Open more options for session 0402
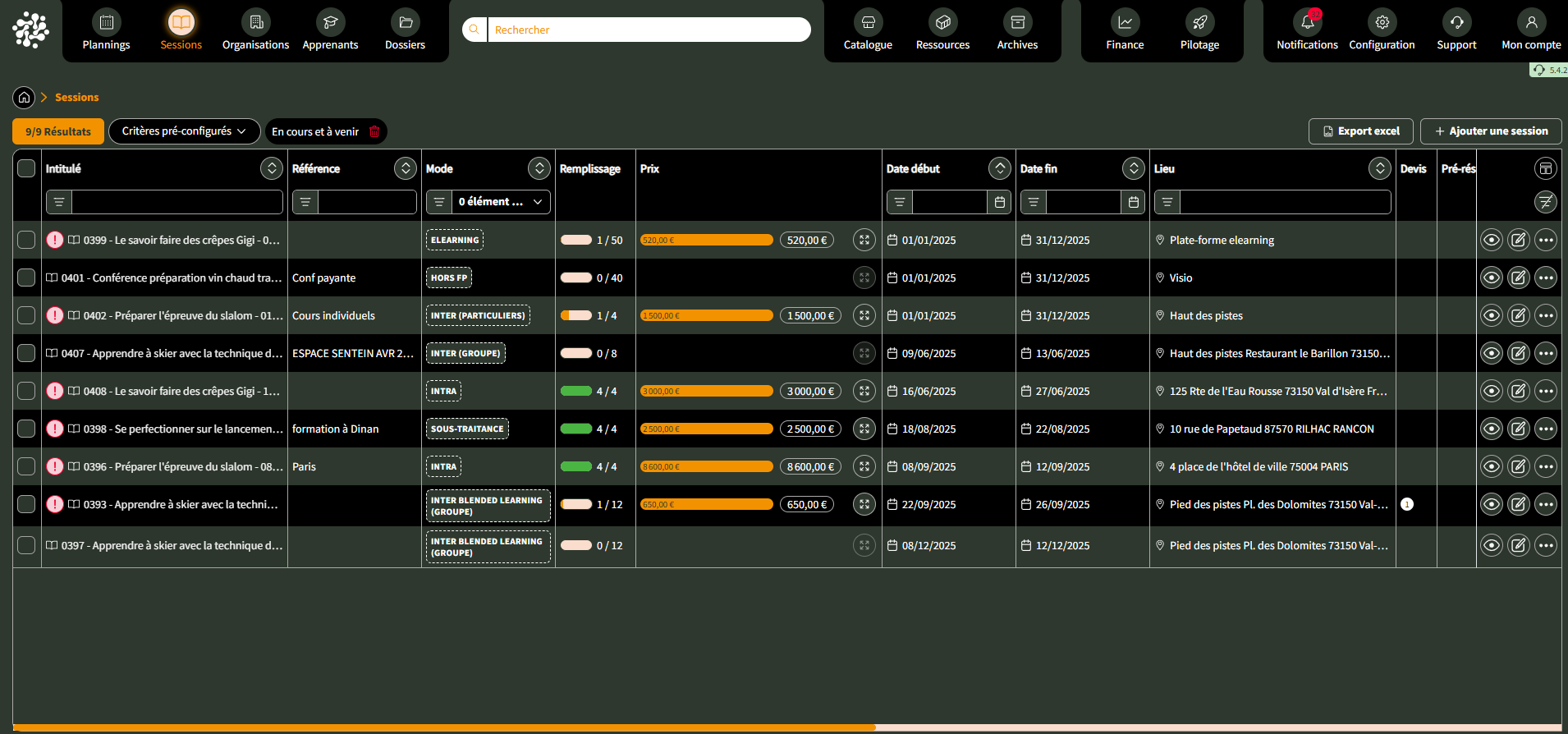This screenshot has width=1568, height=734. [x=1545, y=316]
